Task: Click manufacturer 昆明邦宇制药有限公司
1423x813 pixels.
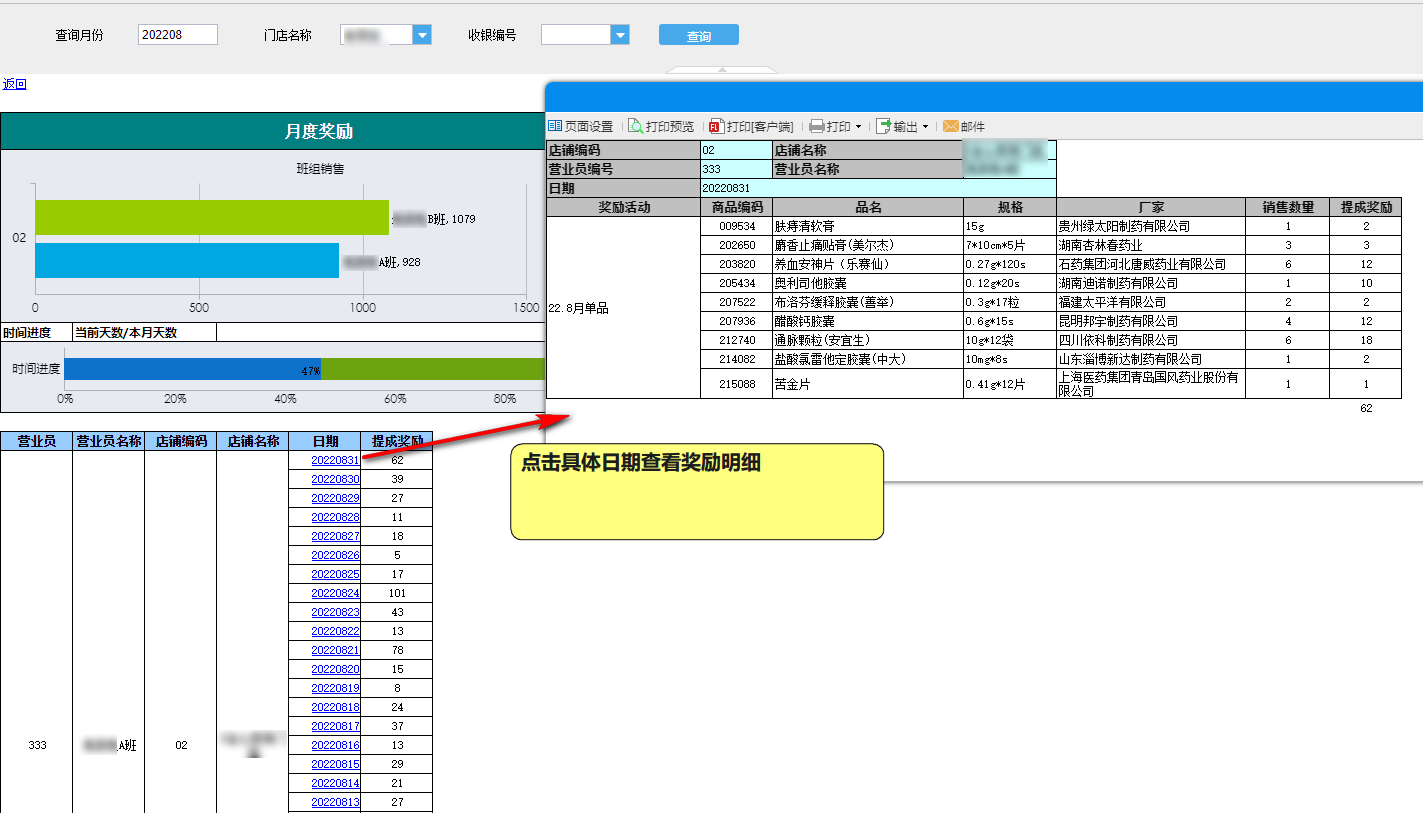Action: (1119, 321)
